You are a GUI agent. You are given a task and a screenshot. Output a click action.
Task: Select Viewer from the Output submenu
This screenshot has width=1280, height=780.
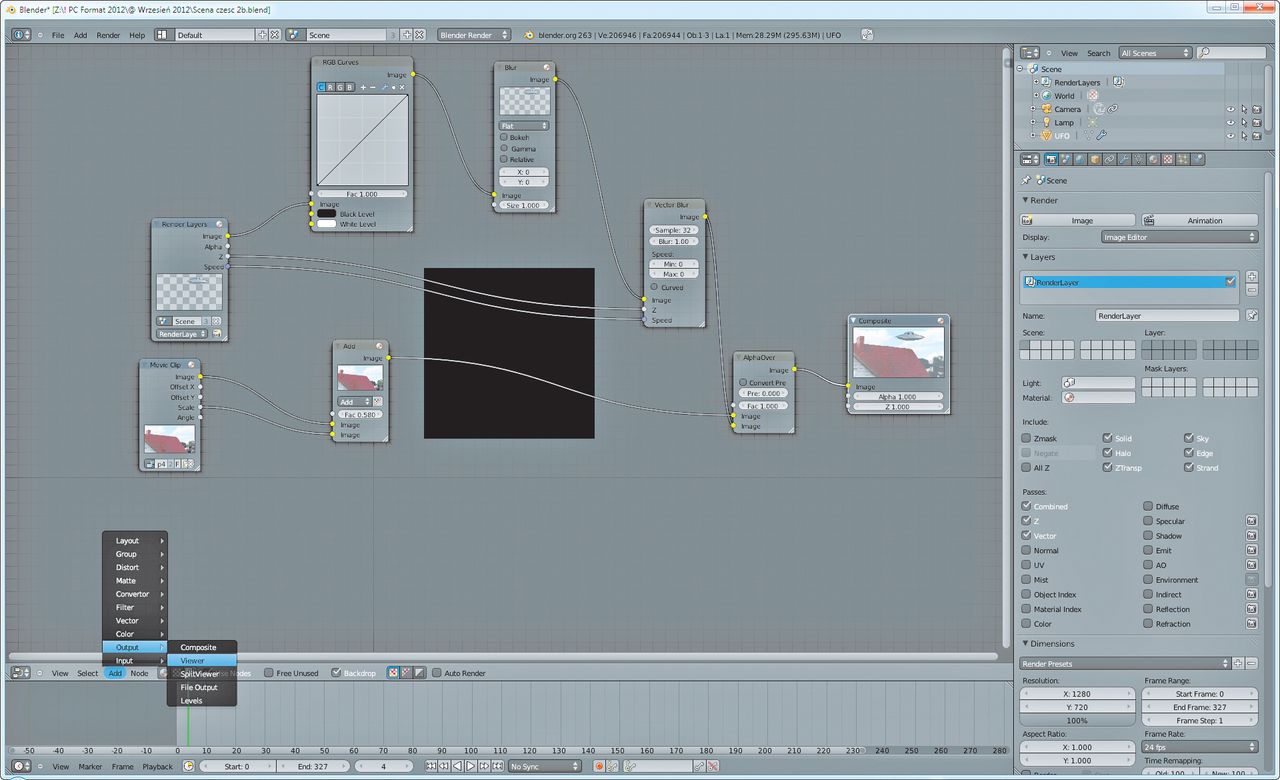tap(202, 660)
